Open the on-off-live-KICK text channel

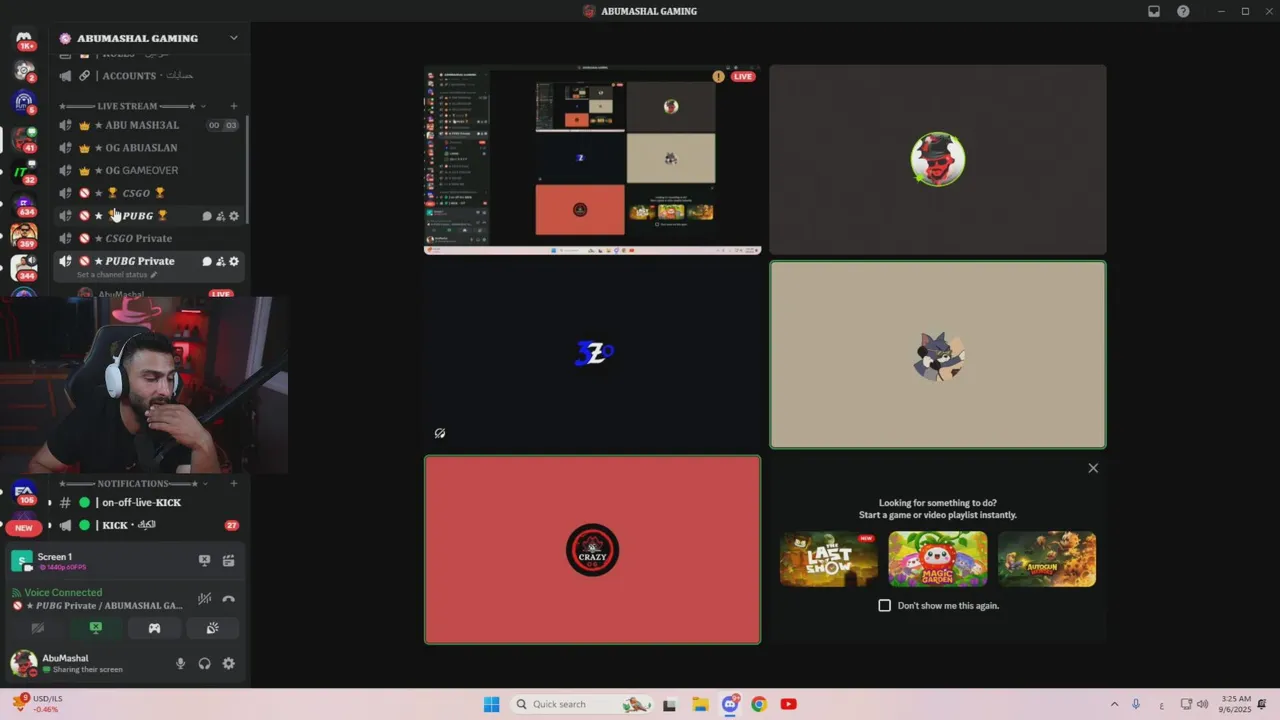click(x=149, y=503)
